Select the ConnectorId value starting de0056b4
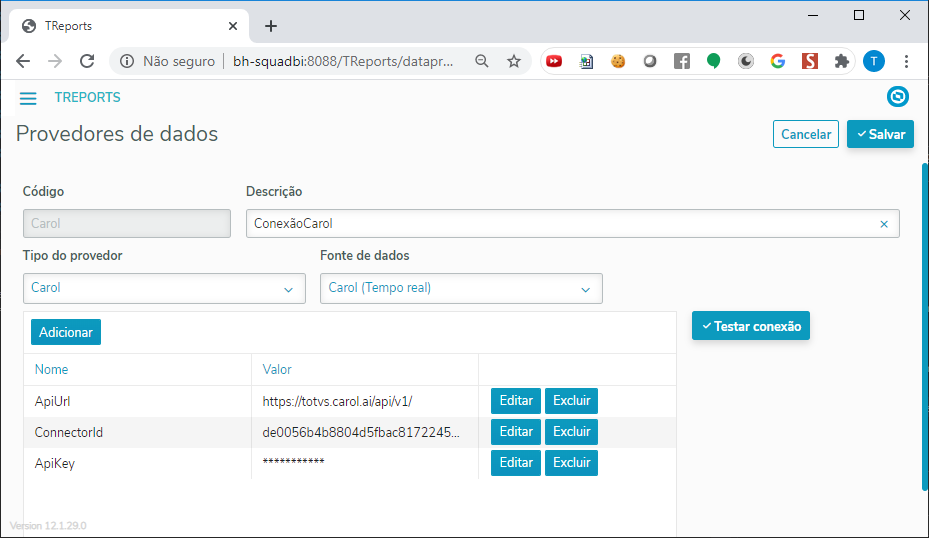This screenshot has height=538, width=929. (364, 432)
